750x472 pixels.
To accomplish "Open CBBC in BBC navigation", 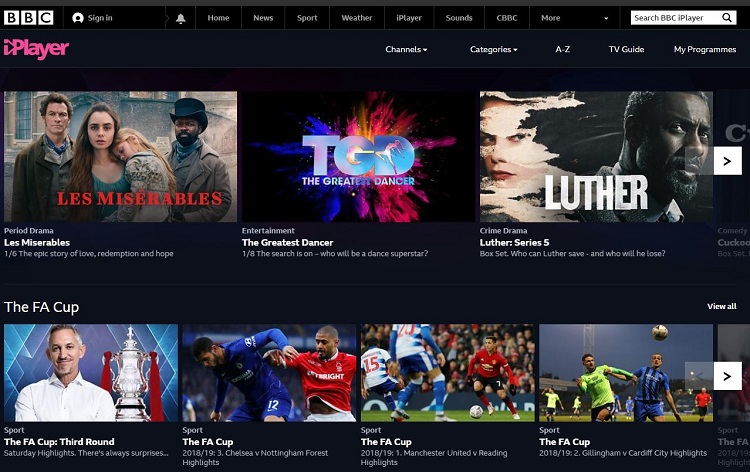I will (507, 18).
